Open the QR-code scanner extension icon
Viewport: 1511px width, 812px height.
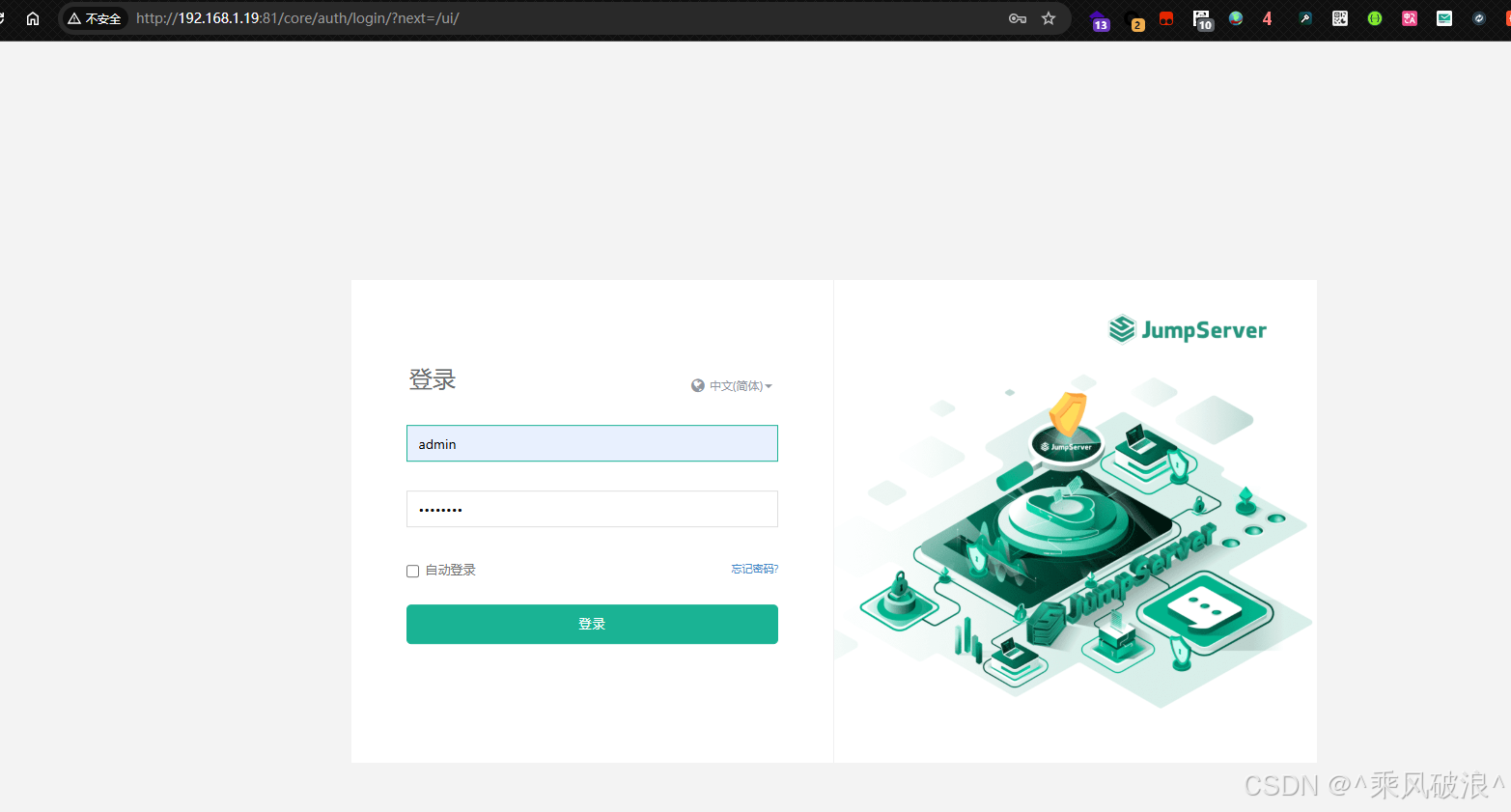click(1340, 17)
